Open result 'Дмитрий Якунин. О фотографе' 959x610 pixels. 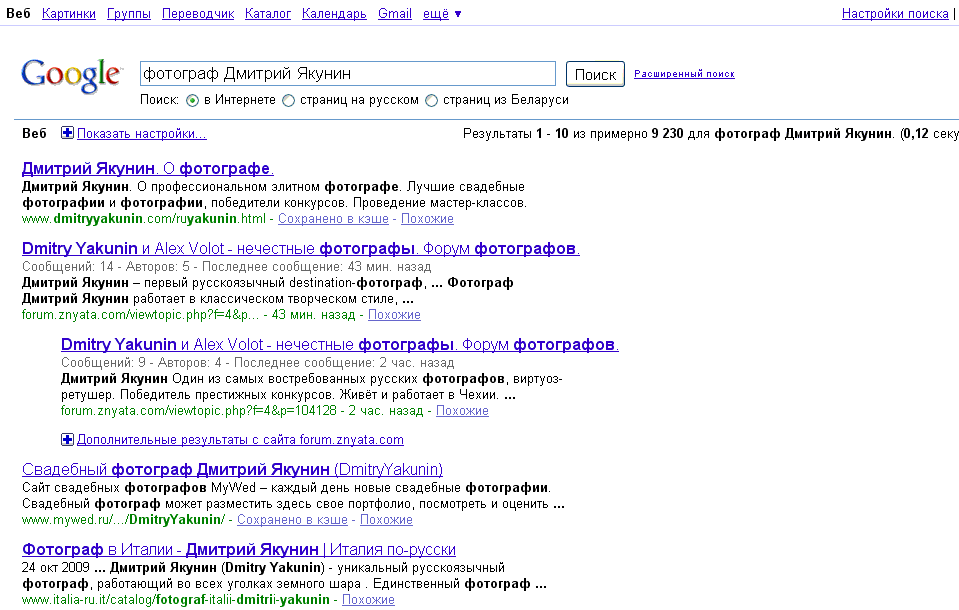[147, 169]
